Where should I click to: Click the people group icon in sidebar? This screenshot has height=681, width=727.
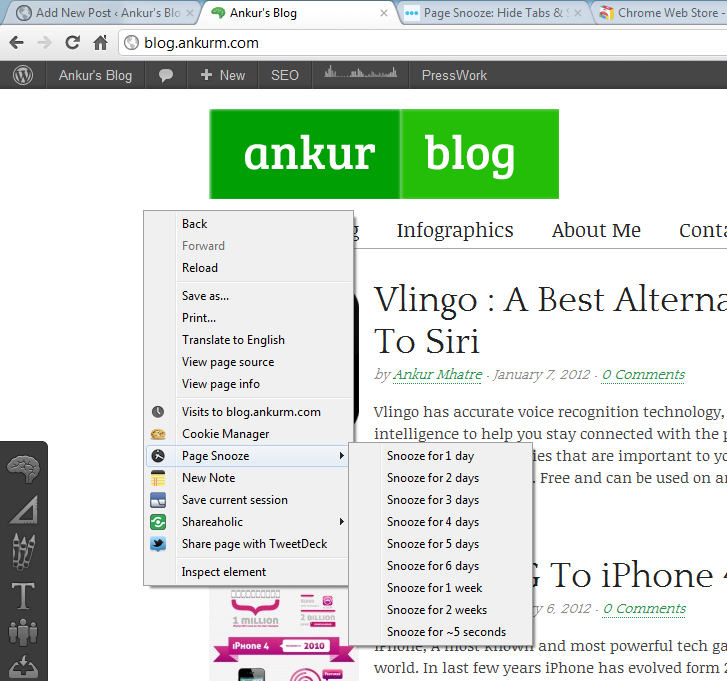[x=23, y=633]
